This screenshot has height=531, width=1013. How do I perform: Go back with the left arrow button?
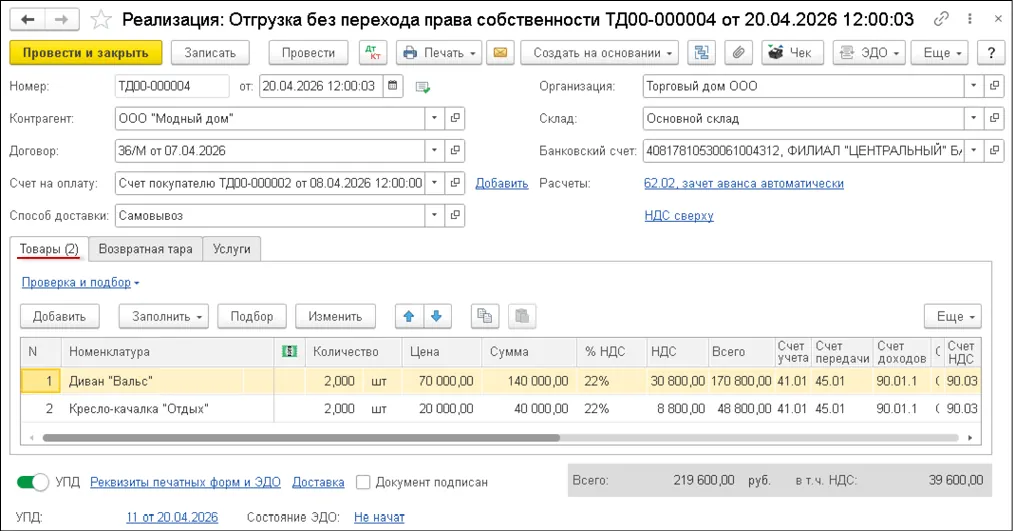[28, 19]
